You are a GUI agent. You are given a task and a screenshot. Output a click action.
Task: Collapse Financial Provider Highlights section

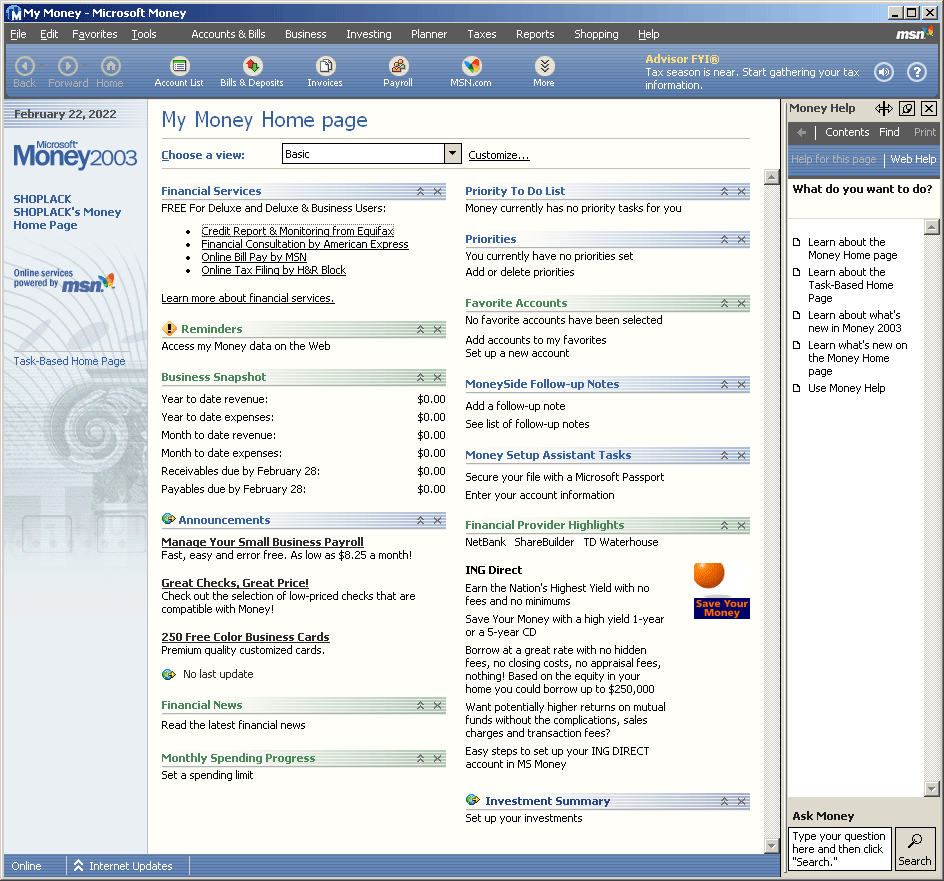tap(725, 526)
